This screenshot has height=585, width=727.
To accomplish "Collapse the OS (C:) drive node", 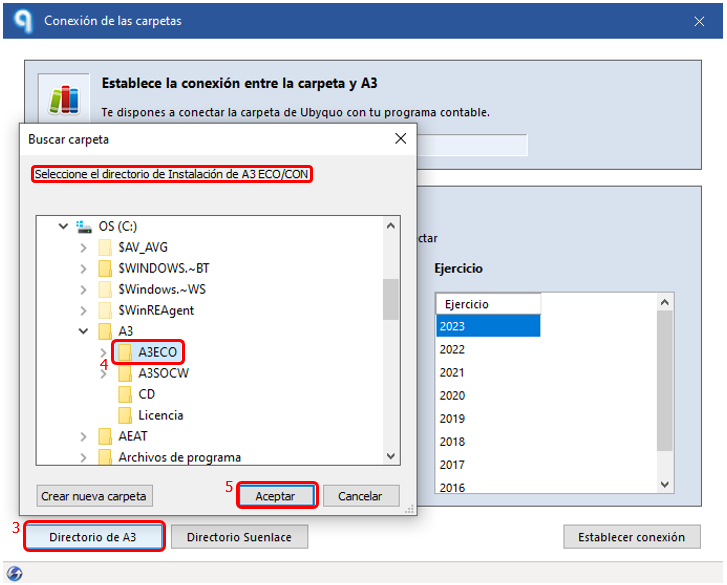I will coord(63,226).
